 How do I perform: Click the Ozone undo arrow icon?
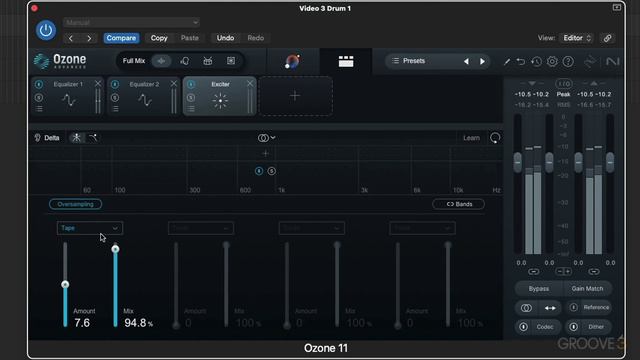click(521, 62)
